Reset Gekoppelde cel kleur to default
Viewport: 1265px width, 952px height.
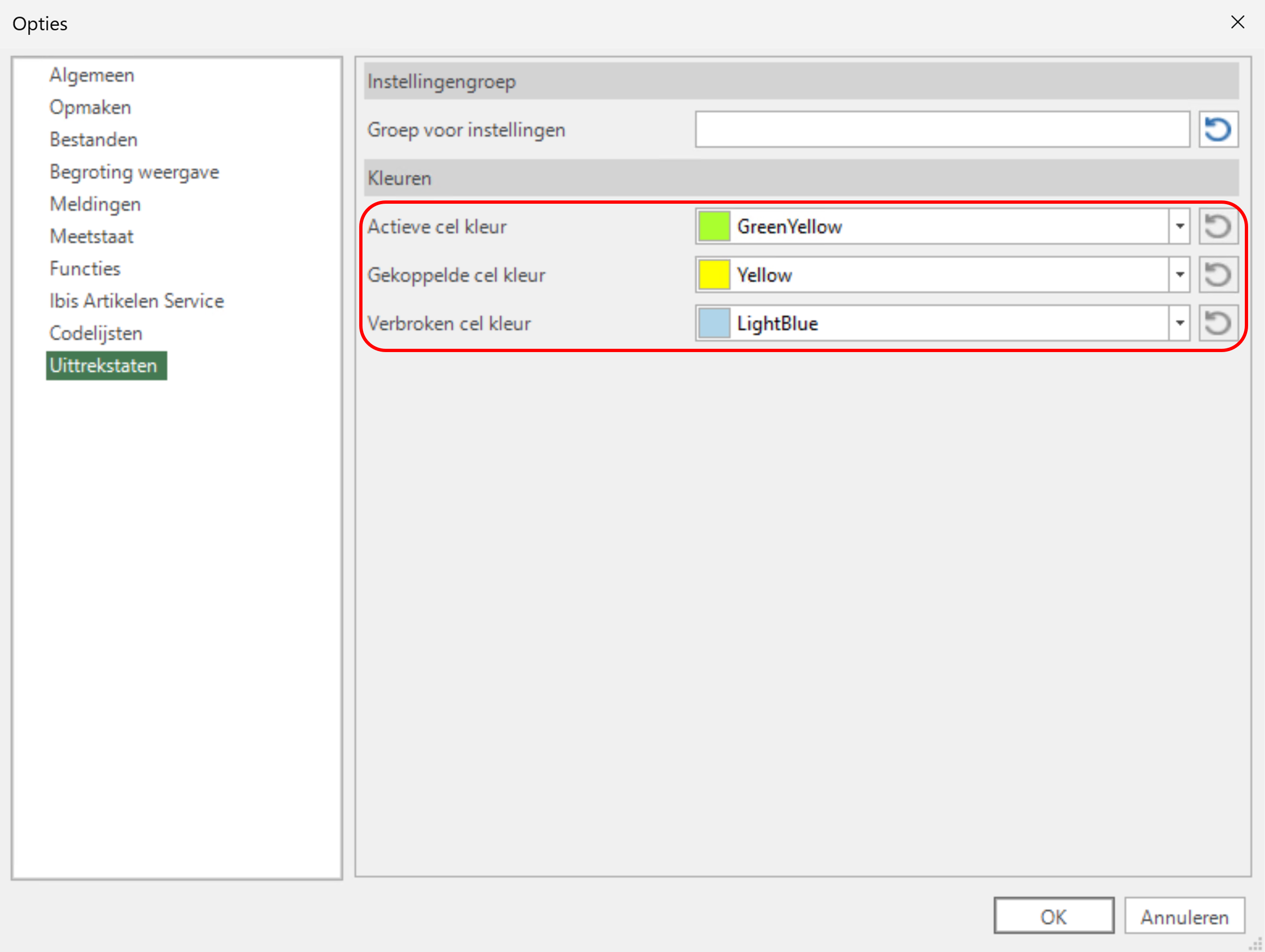coord(1218,275)
